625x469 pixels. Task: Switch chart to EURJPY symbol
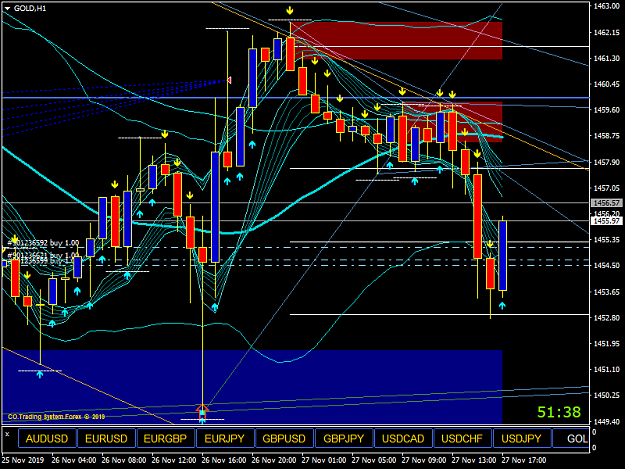click(x=224, y=439)
